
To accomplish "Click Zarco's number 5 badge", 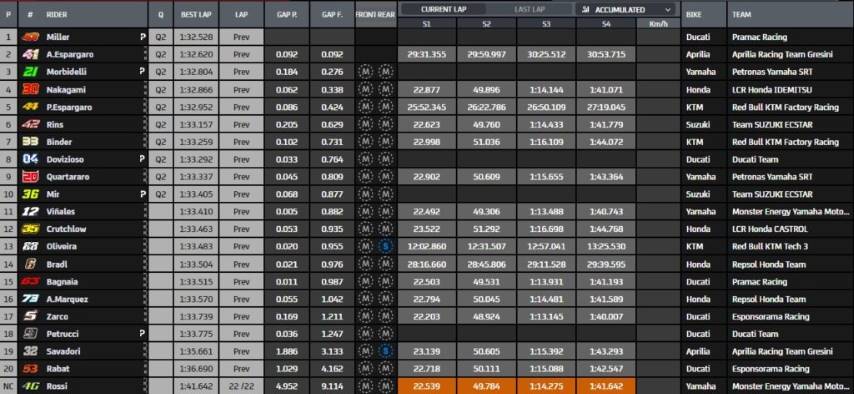I will click(x=30, y=316).
